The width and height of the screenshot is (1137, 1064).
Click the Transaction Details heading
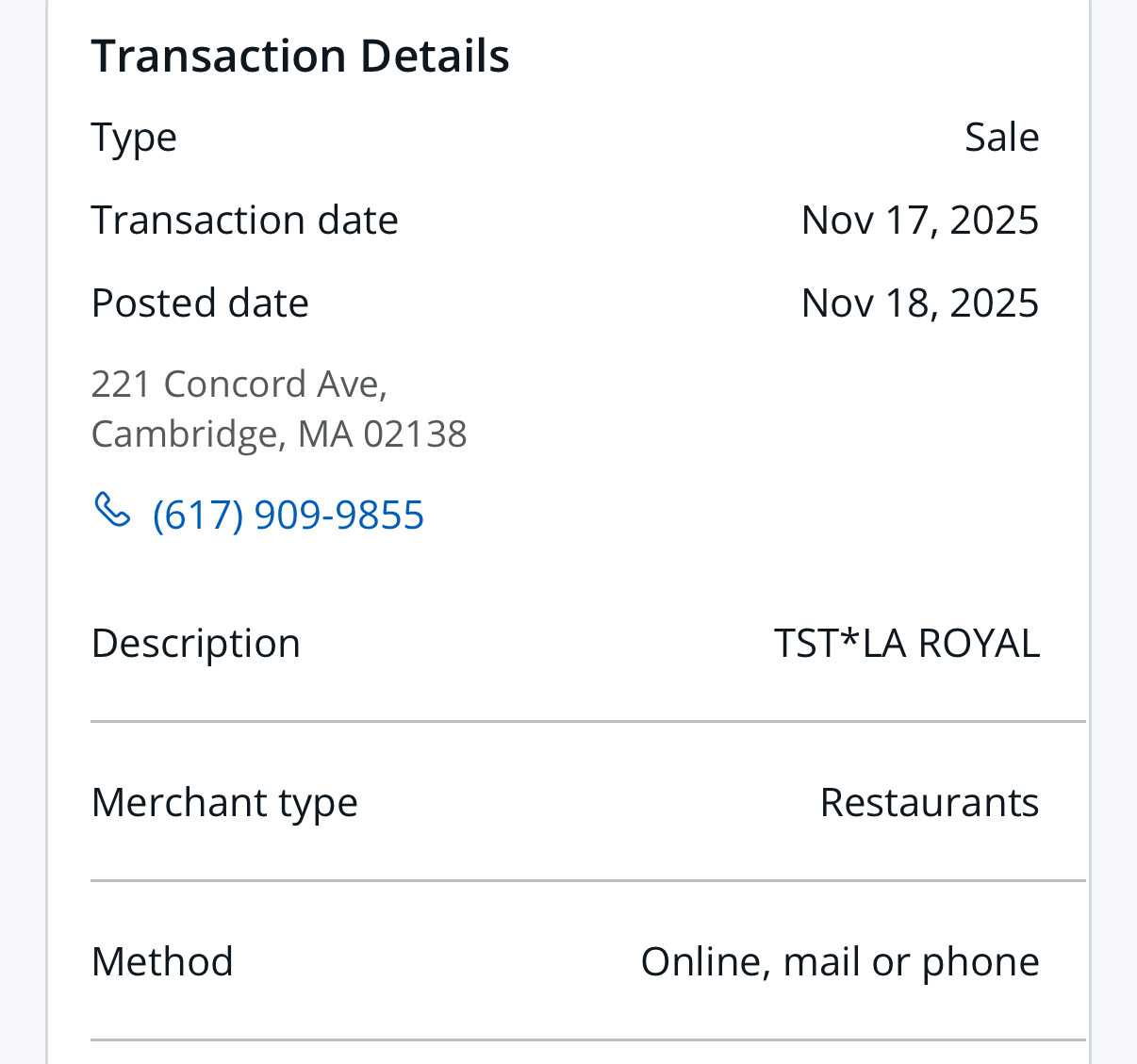tap(300, 56)
